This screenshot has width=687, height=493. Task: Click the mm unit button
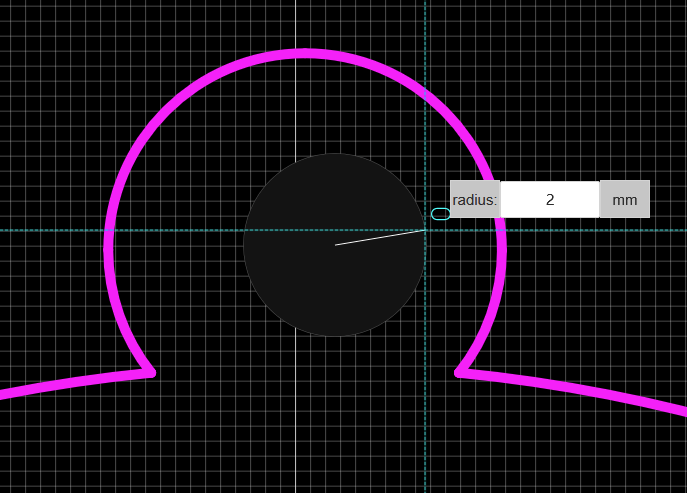point(624,199)
